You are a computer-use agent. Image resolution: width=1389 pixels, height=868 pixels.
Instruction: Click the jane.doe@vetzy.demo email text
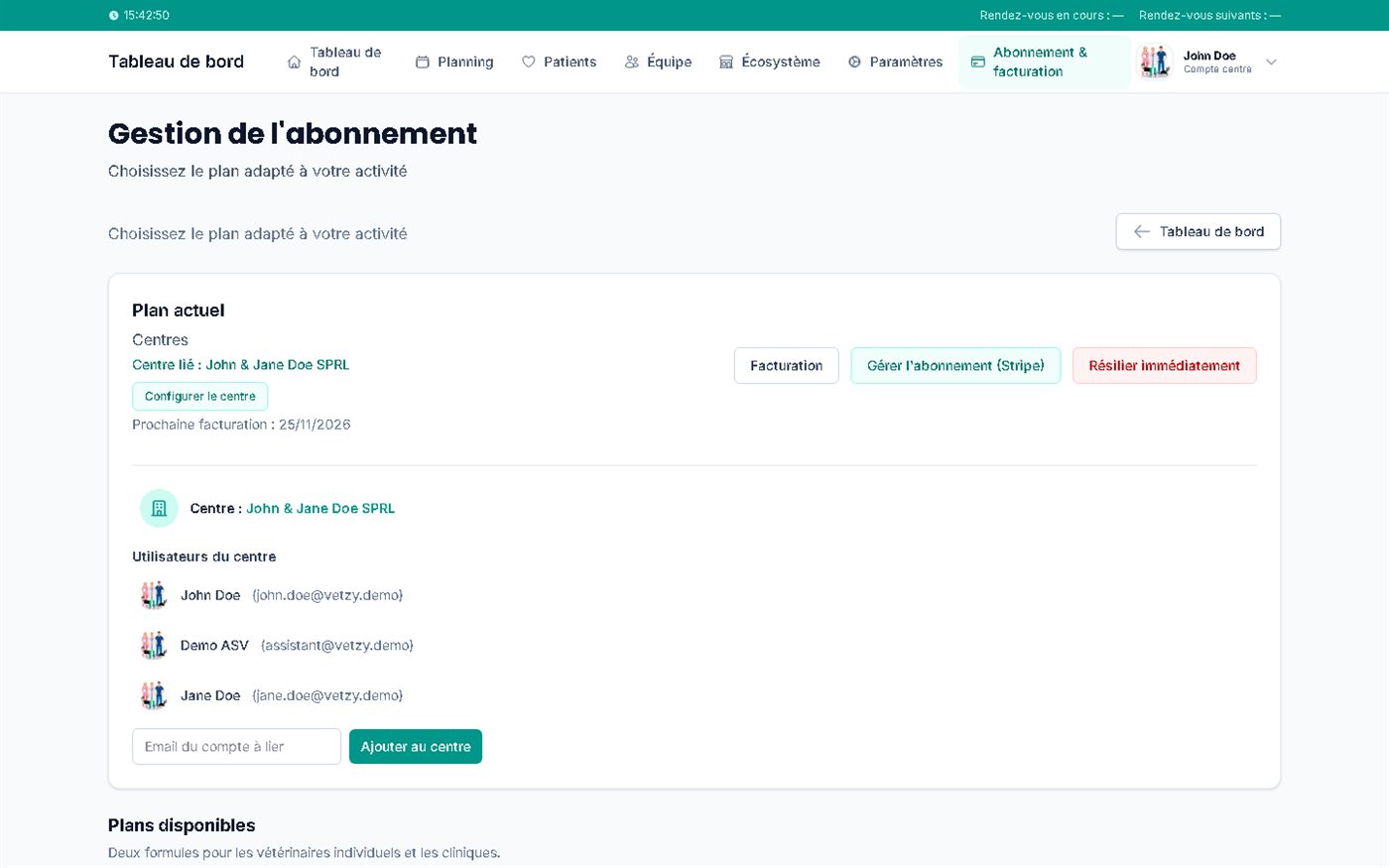tap(327, 695)
